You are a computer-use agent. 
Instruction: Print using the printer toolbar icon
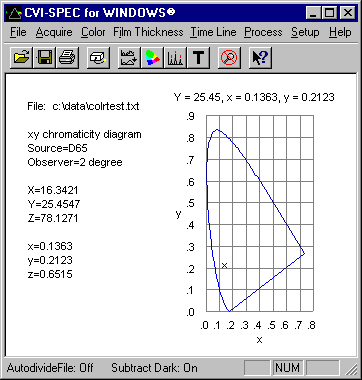(67, 57)
